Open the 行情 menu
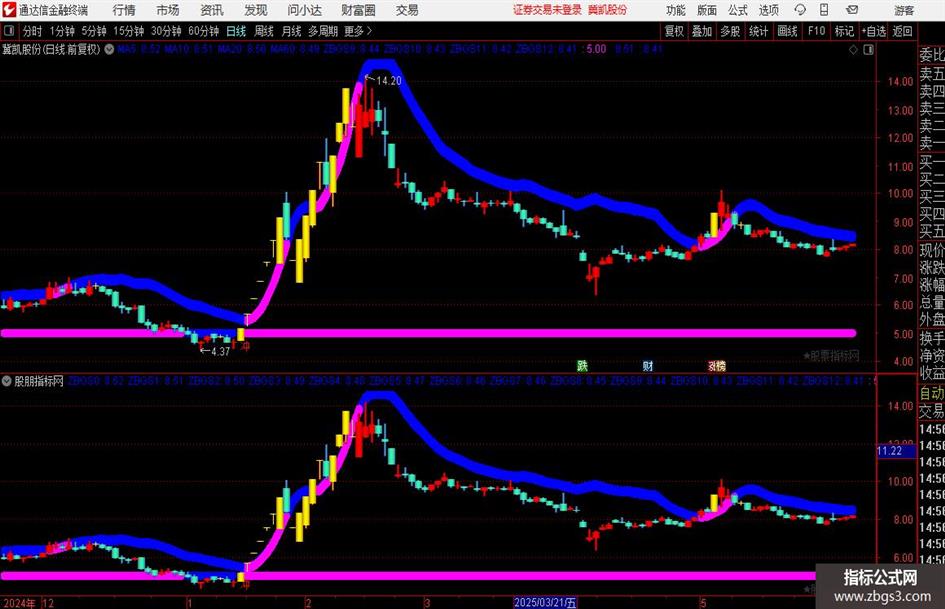The image size is (945, 609). (x=124, y=10)
